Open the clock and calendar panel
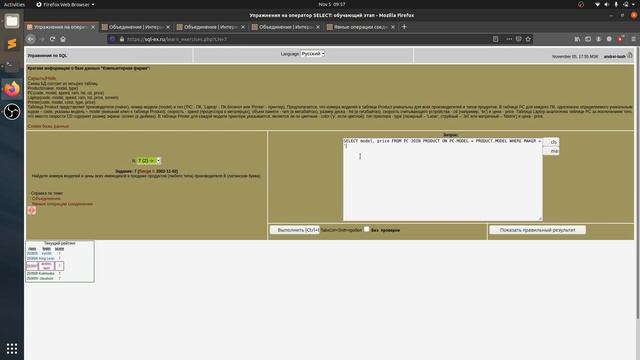This screenshot has width=640, height=360. (332, 4)
